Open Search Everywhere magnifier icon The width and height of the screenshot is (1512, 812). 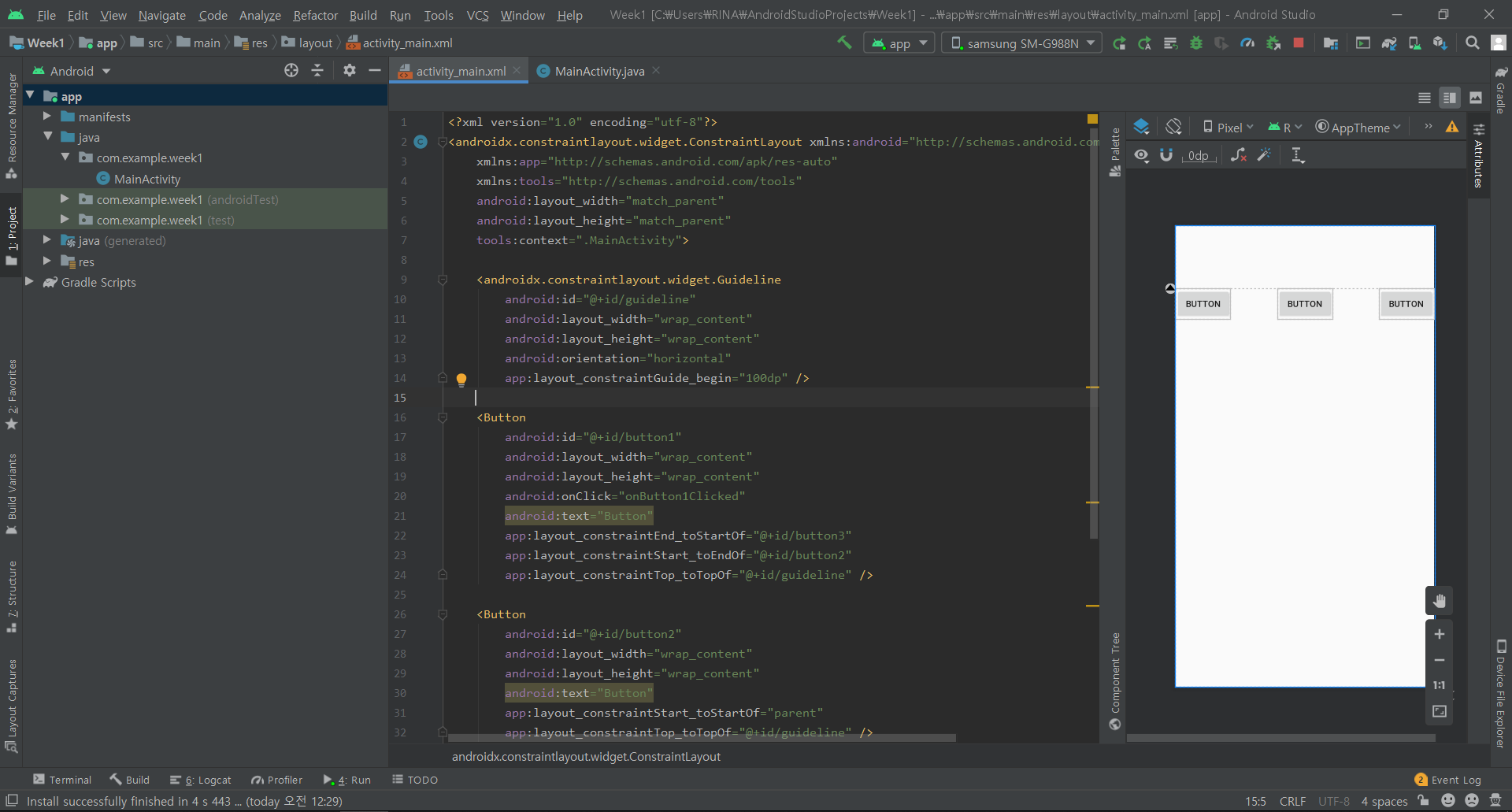pos(1472,43)
